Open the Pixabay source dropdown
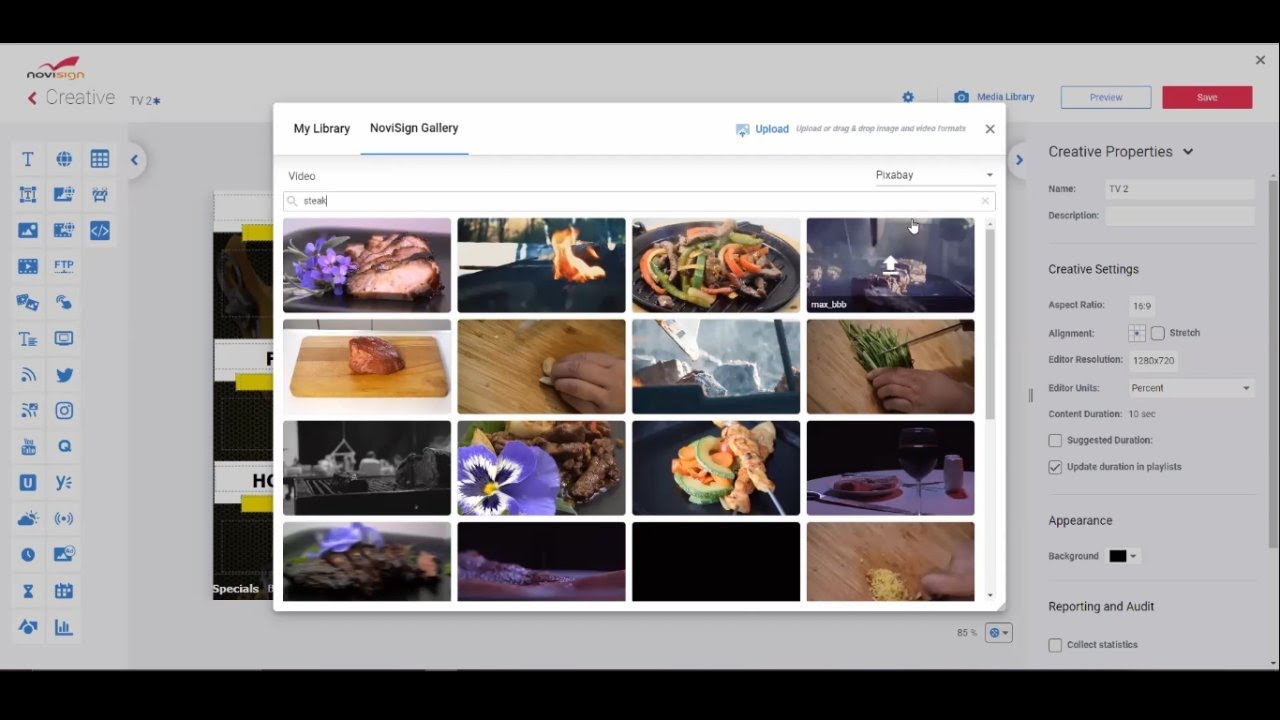1280x720 pixels. pyautogui.click(x=934, y=175)
